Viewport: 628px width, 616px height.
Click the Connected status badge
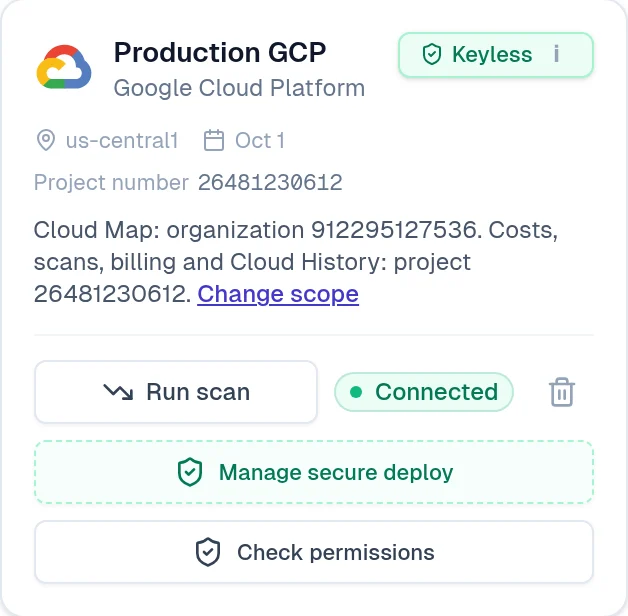[424, 392]
